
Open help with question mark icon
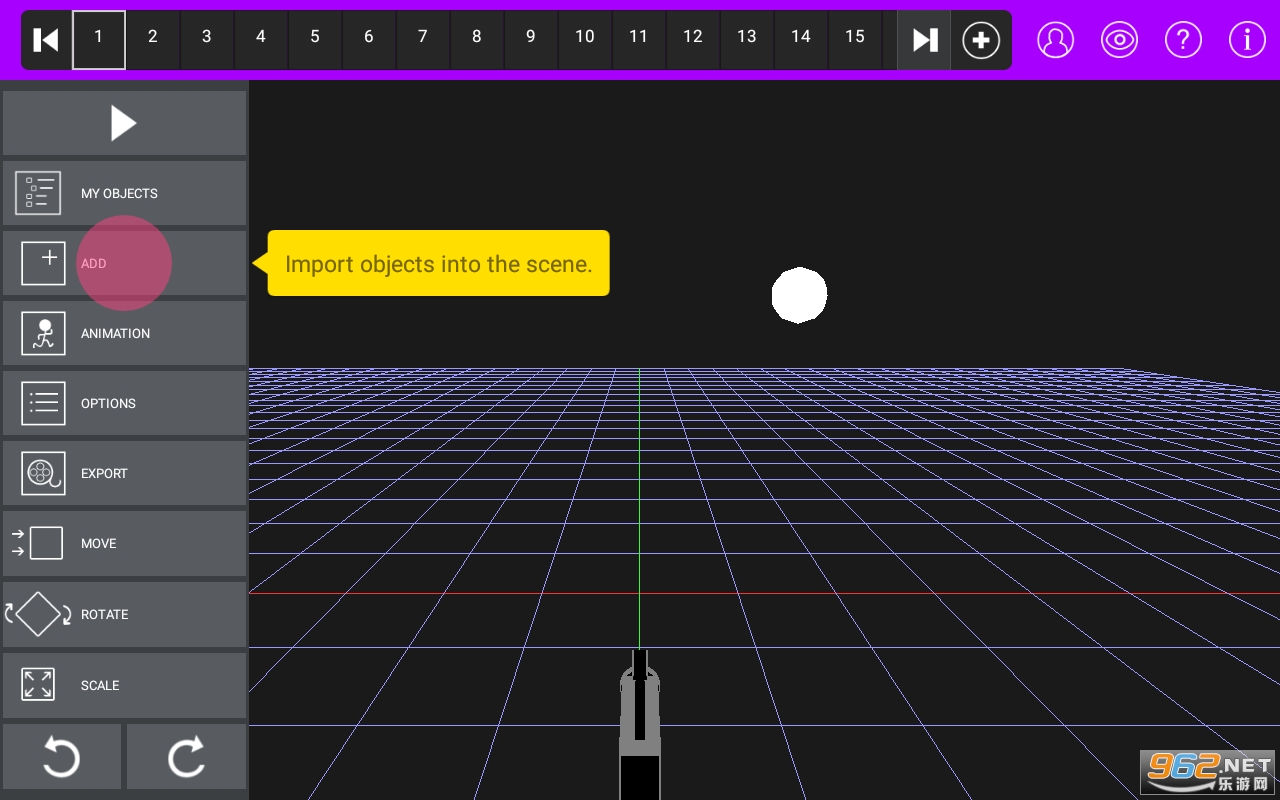[x=1183, y=40]
